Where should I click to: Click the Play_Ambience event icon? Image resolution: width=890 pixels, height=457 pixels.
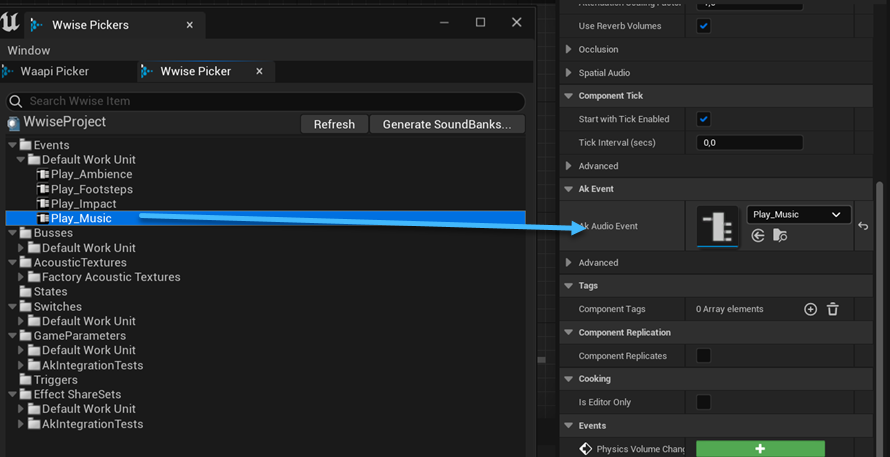point(43,174)
